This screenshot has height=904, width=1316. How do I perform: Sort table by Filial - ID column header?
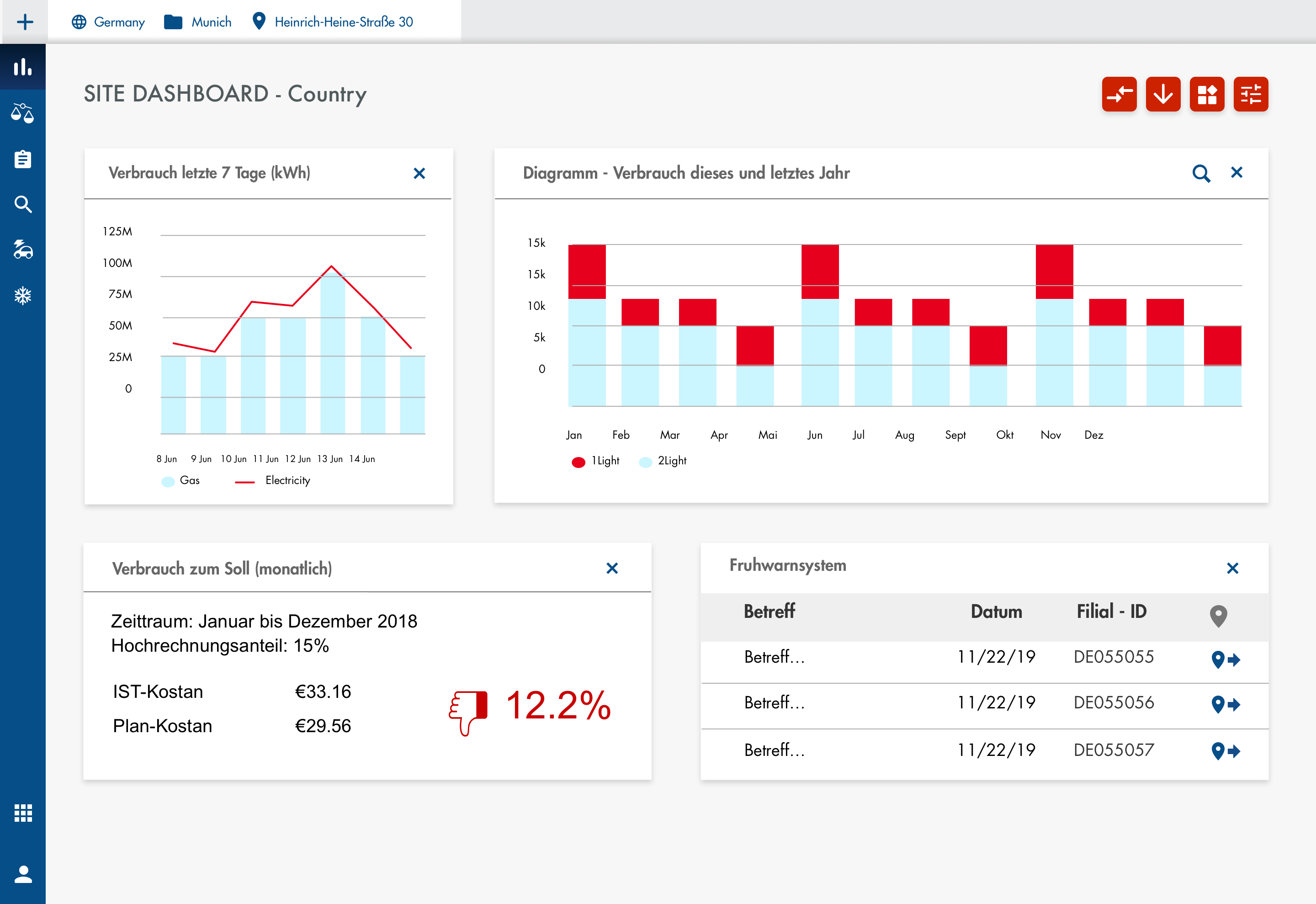(1112, 612)
